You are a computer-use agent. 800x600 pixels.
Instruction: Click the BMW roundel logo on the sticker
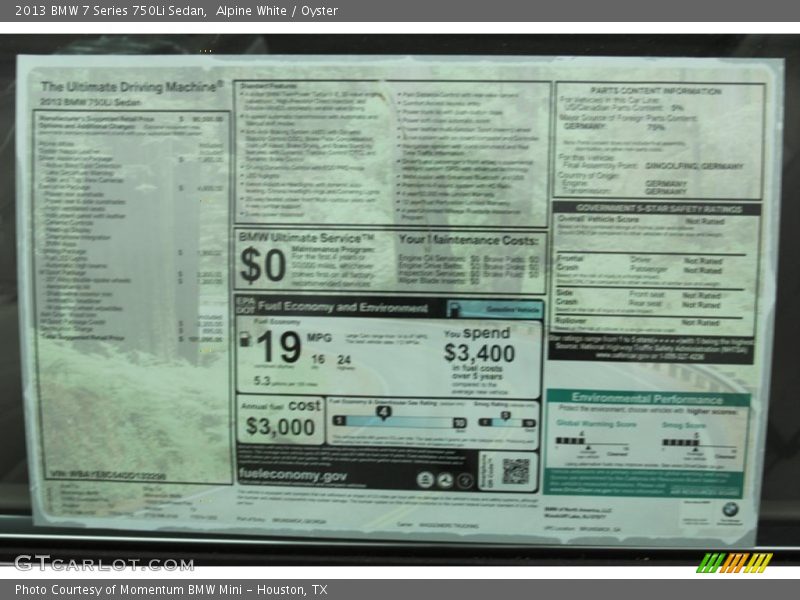point(730,509)
